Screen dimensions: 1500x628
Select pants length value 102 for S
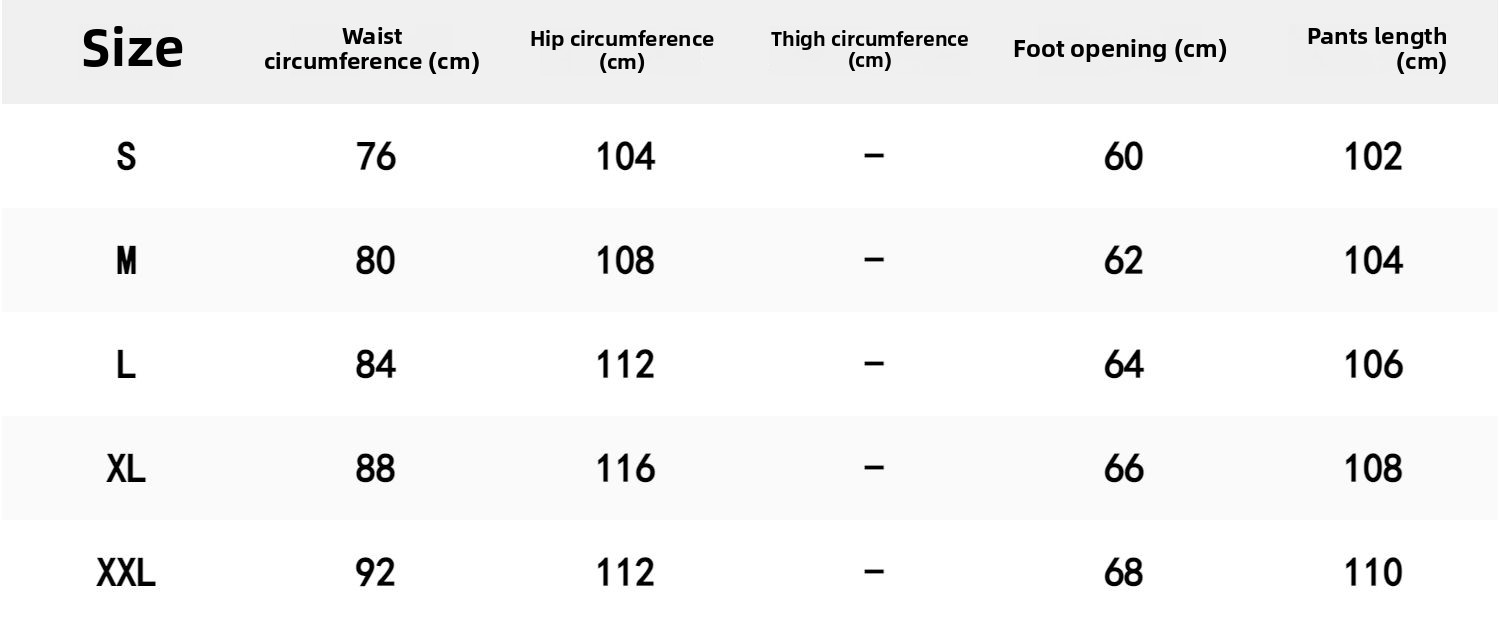coord(1374,157)
